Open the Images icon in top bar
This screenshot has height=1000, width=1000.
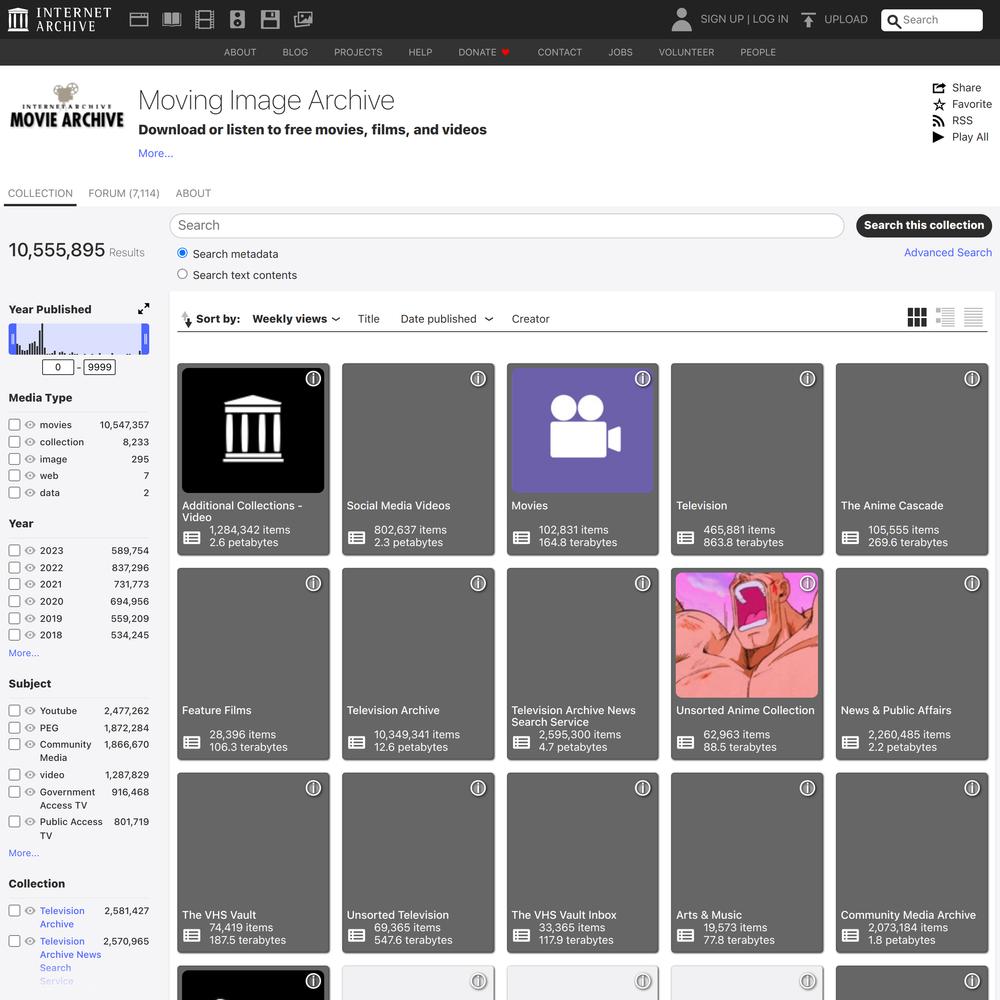point(303,20)
